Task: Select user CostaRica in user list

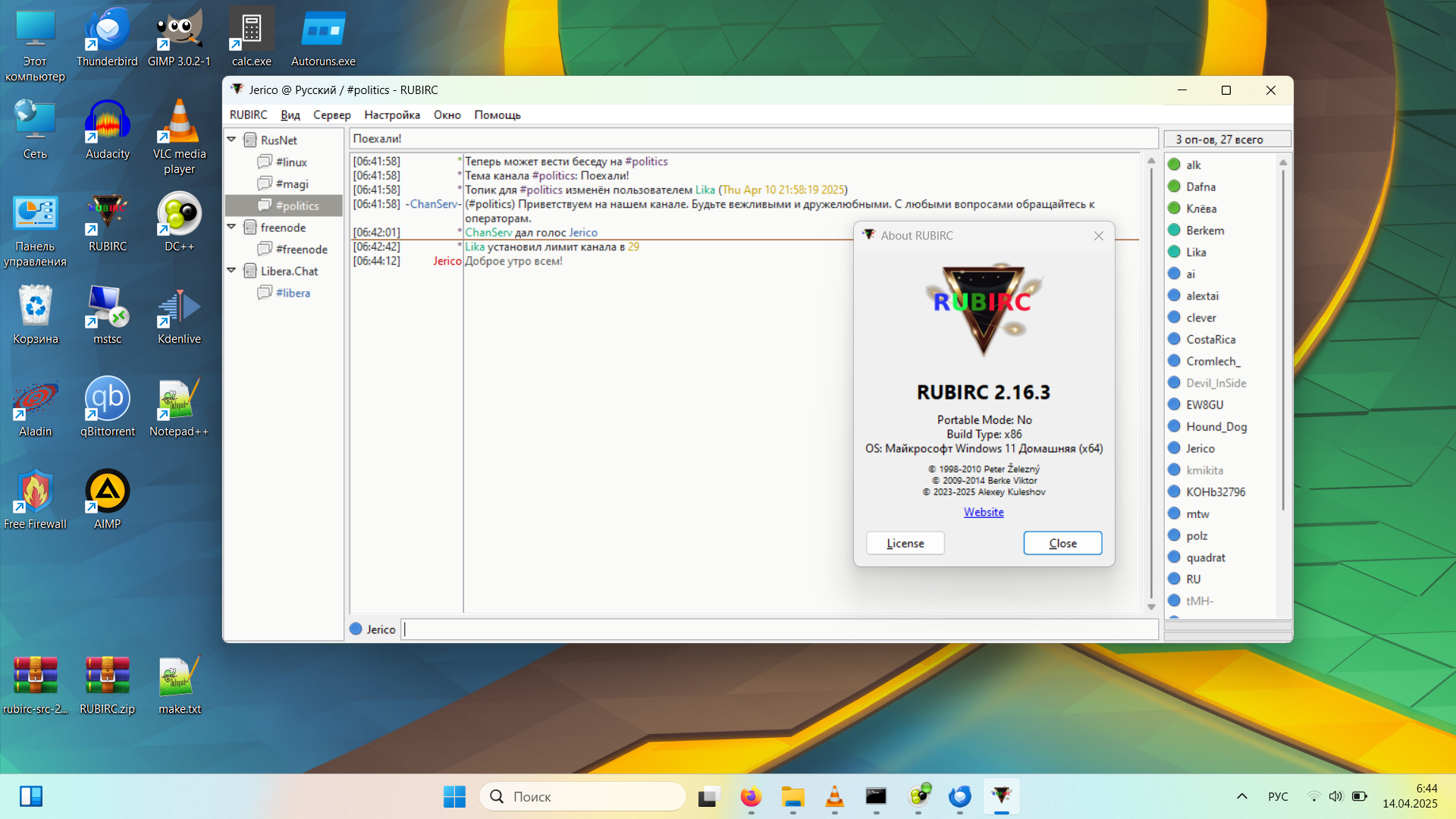Action: [1210, 339]
